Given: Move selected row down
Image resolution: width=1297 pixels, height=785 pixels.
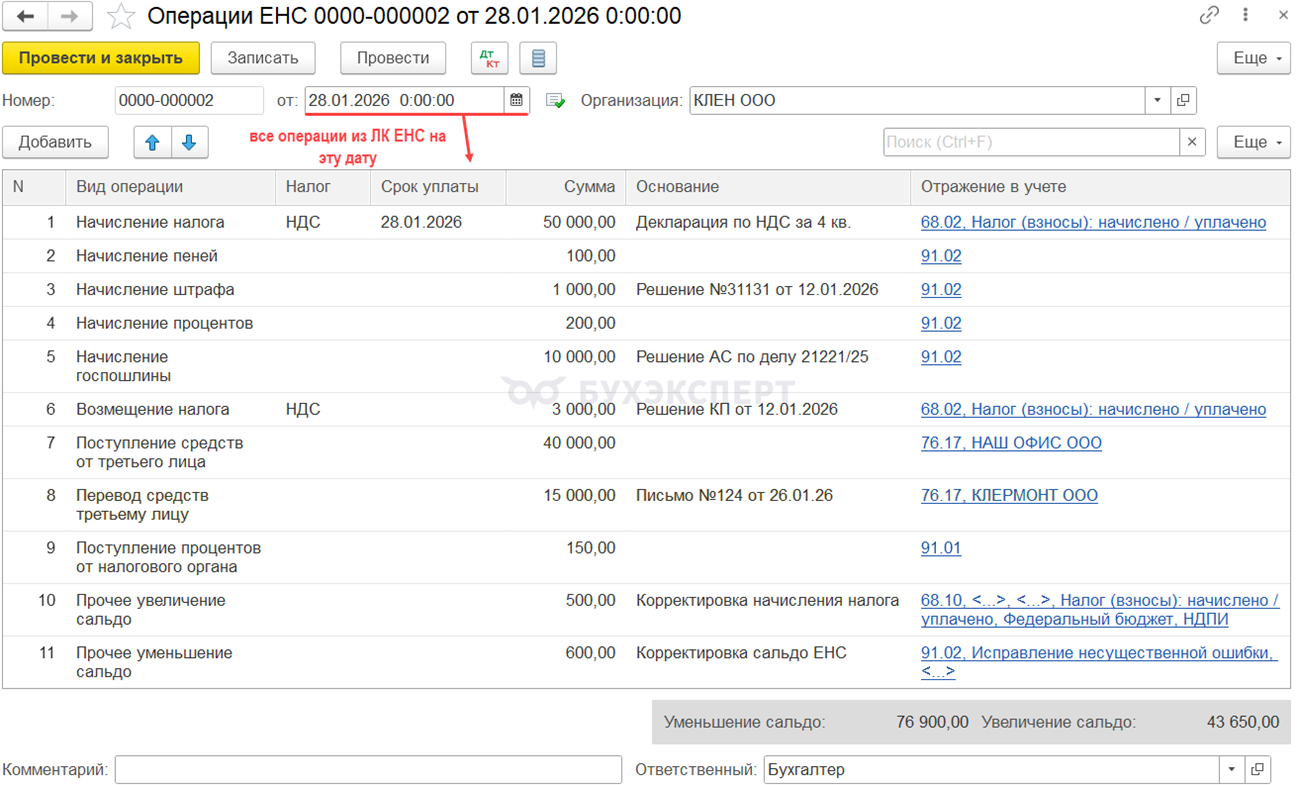Looking at the screenshot, I should 189,142.
